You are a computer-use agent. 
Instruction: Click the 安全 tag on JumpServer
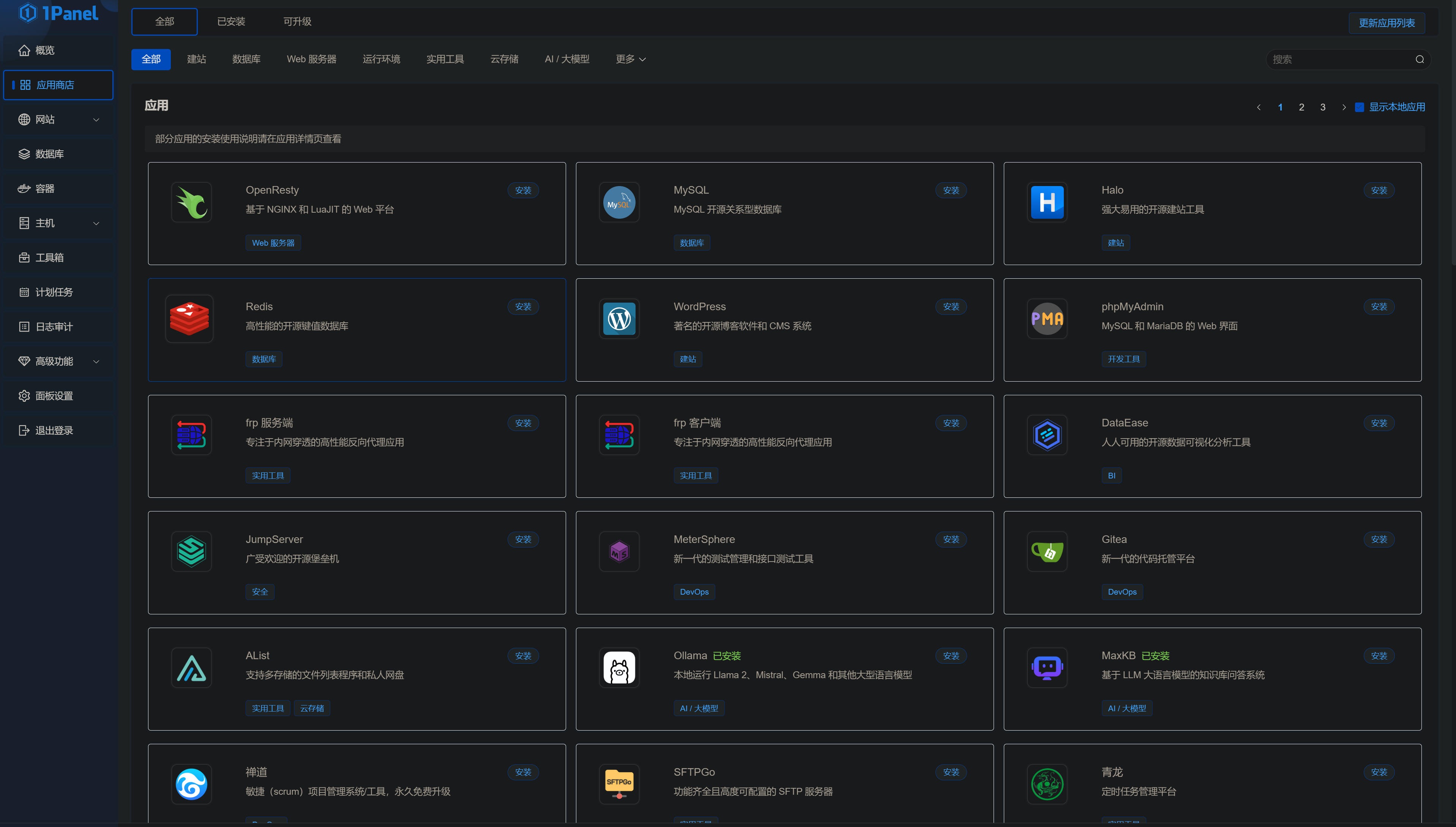[260, 592]
